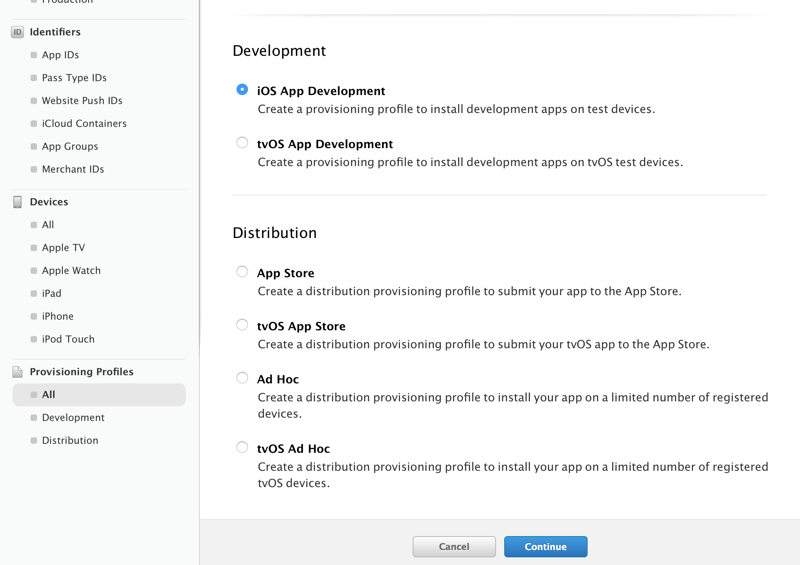
Task: Open iCloud Containers in sidebar
Action: click(84, 124)
